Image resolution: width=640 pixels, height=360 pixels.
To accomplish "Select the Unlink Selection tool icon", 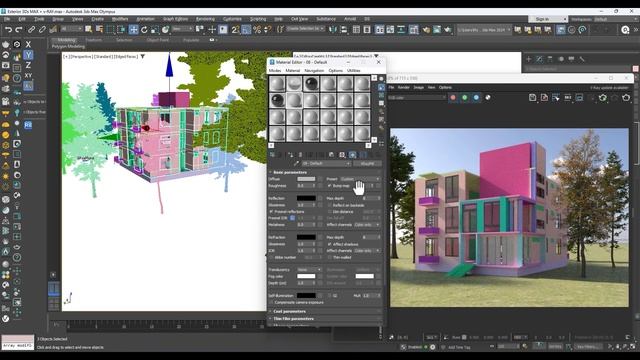I will (x=42, y=29).
